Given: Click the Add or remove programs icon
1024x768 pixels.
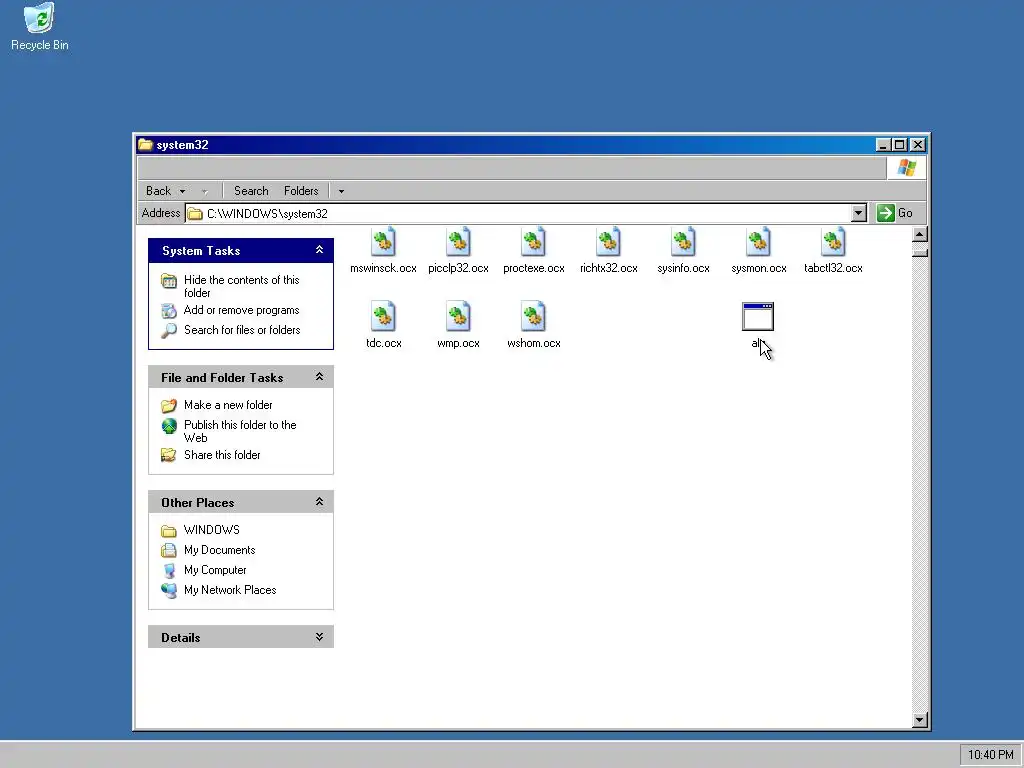Looking at the screenshot, I should (169, 310).
